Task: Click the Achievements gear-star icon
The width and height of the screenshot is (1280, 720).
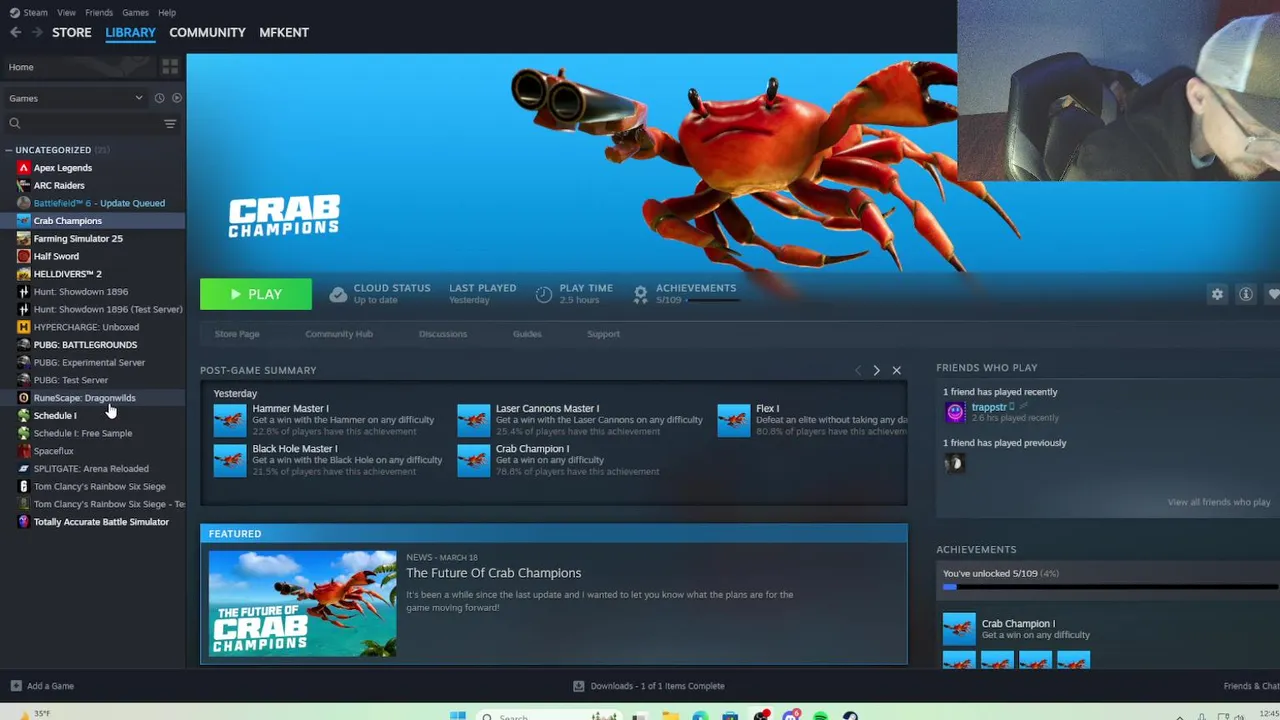Action: [640, 294]
